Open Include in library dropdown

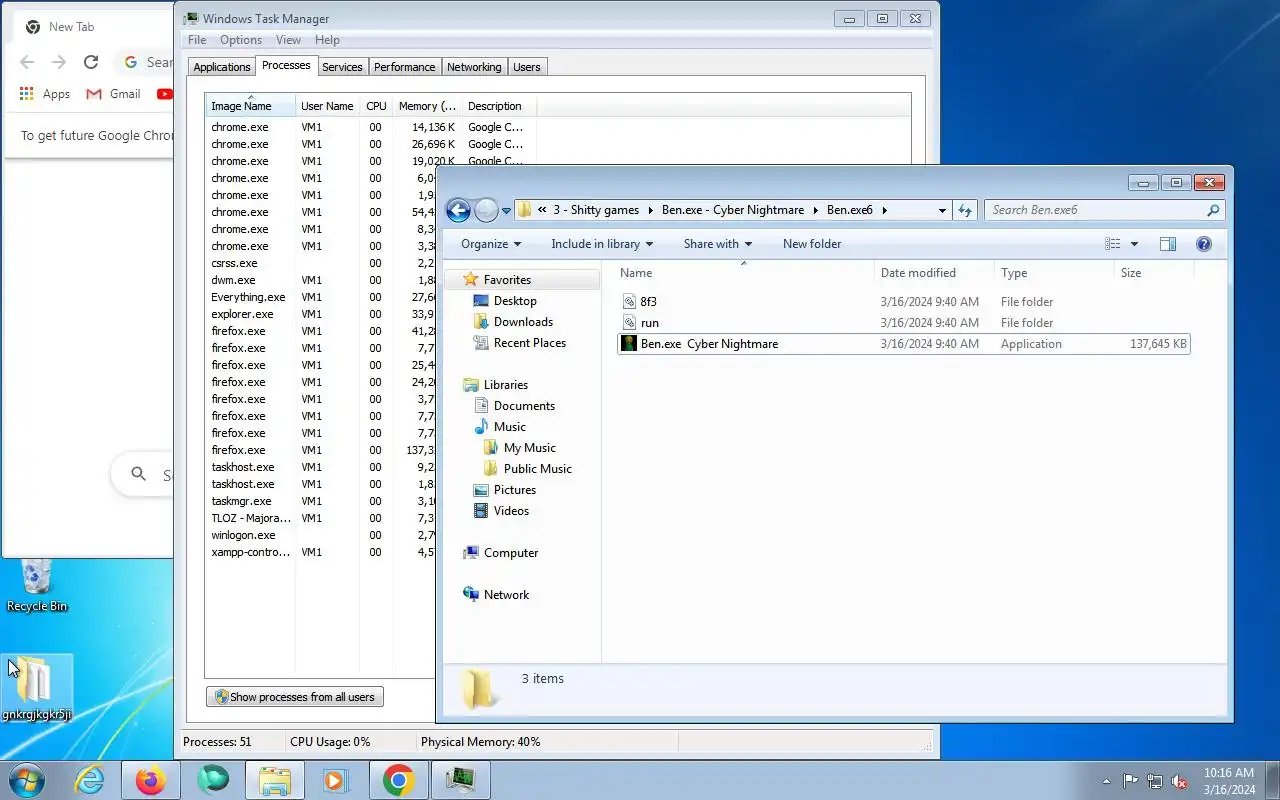(601, 244)
